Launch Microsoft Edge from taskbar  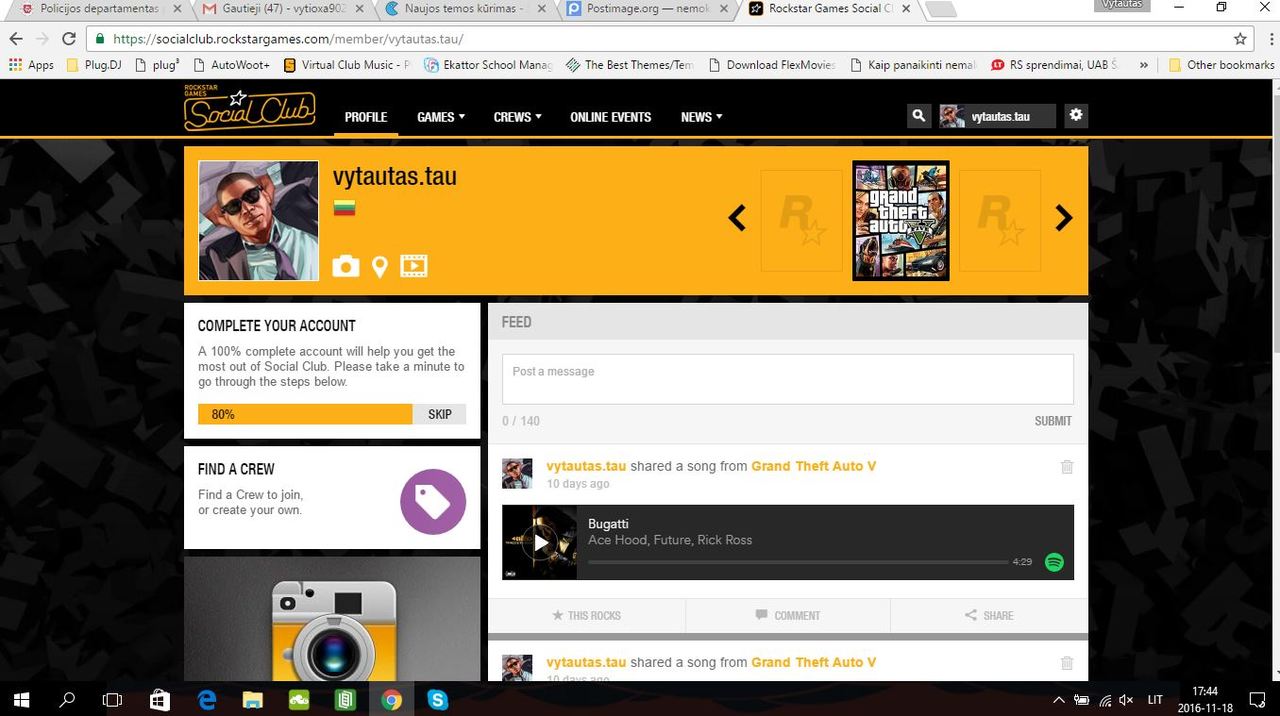[207, 700]
